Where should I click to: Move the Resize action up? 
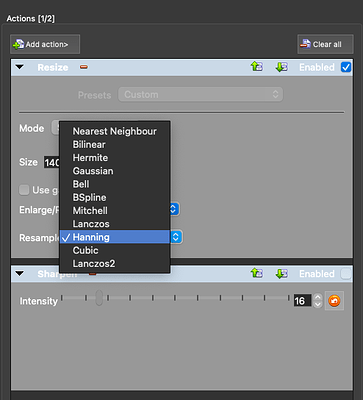tap(257, 67)
